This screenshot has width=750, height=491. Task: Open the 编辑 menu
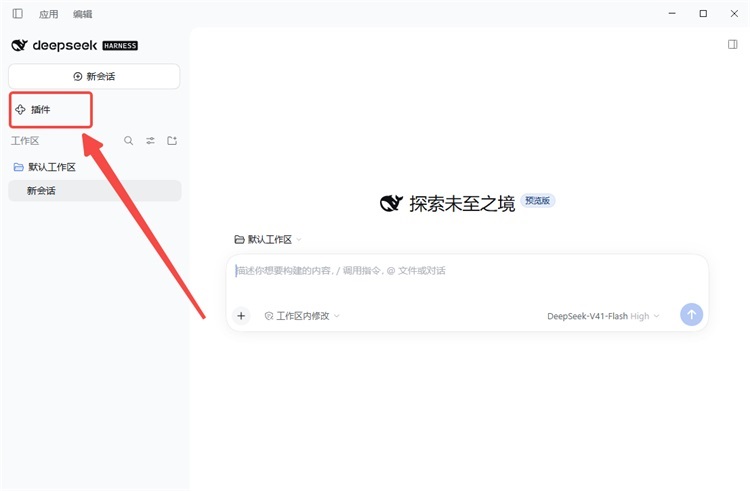(82, 14)
